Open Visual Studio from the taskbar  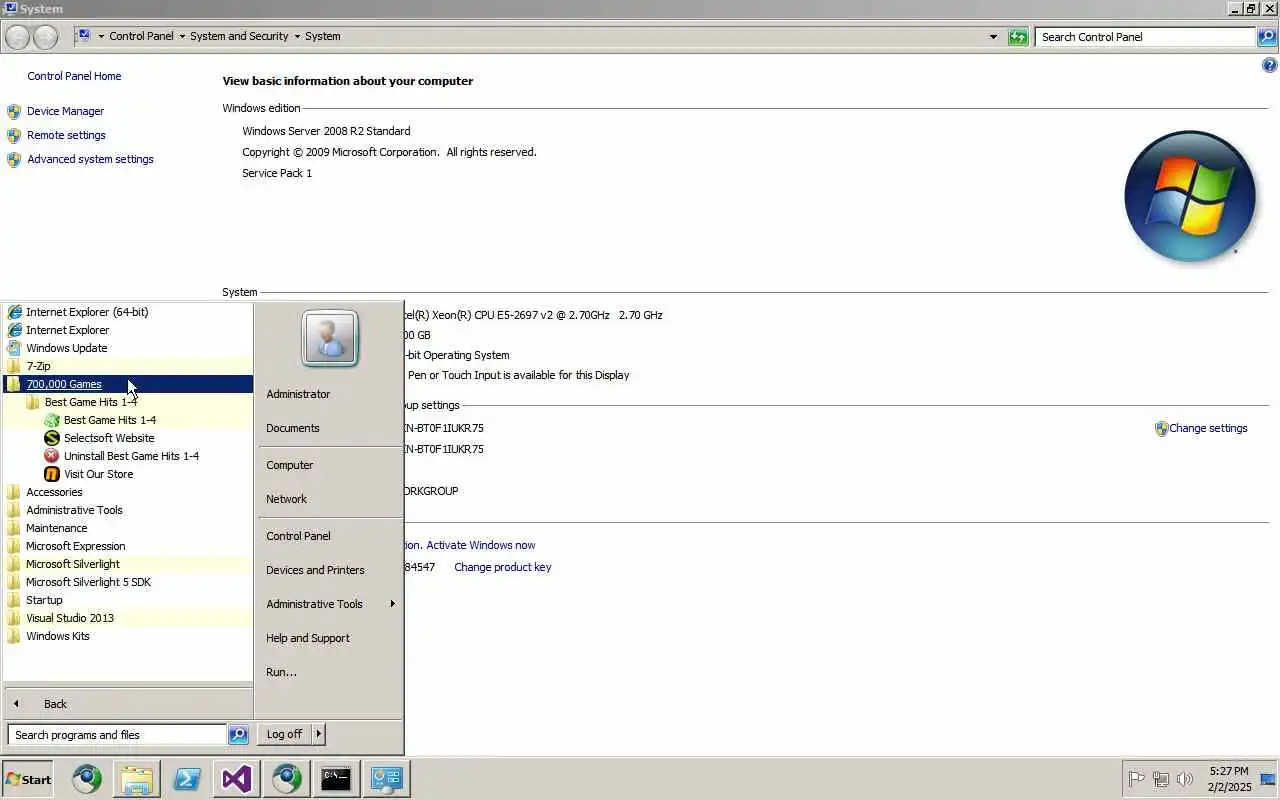(237, 779)
